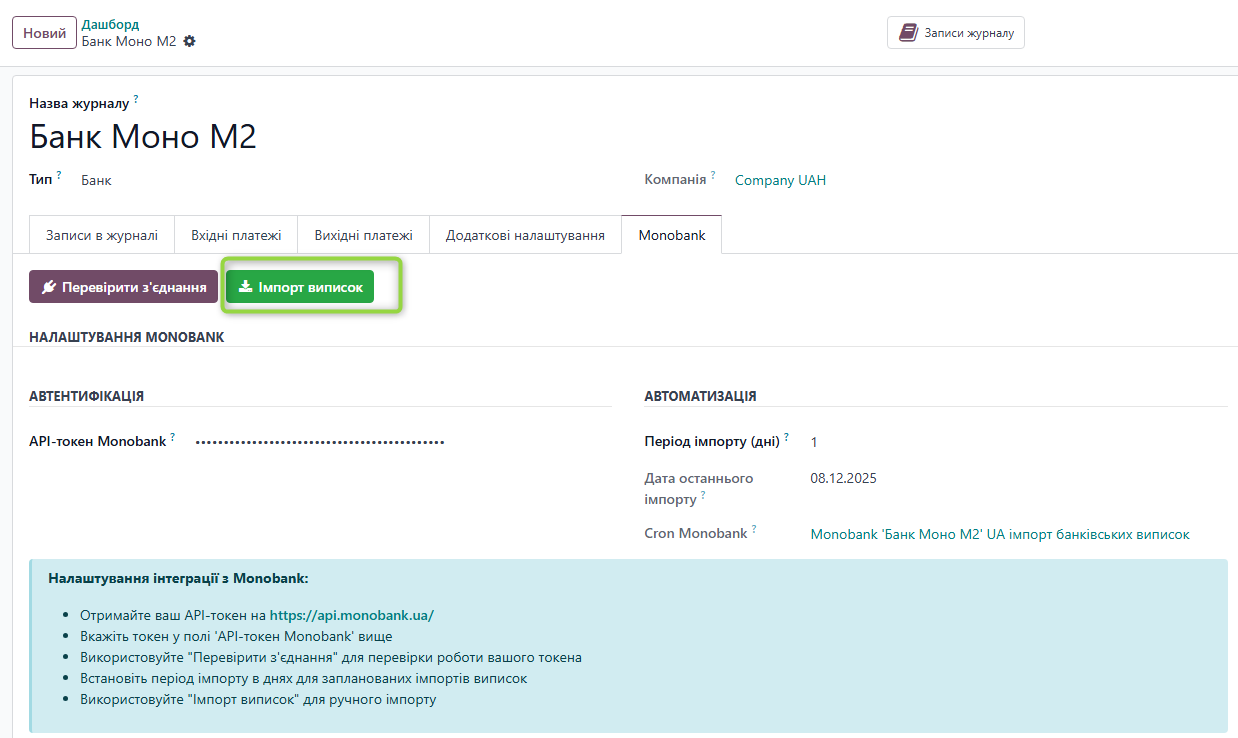Image resolution: width=1238 pixels, height=738 pixels.
Task: Go back to Дашборд breadcrumb
Action: (110, 24)
